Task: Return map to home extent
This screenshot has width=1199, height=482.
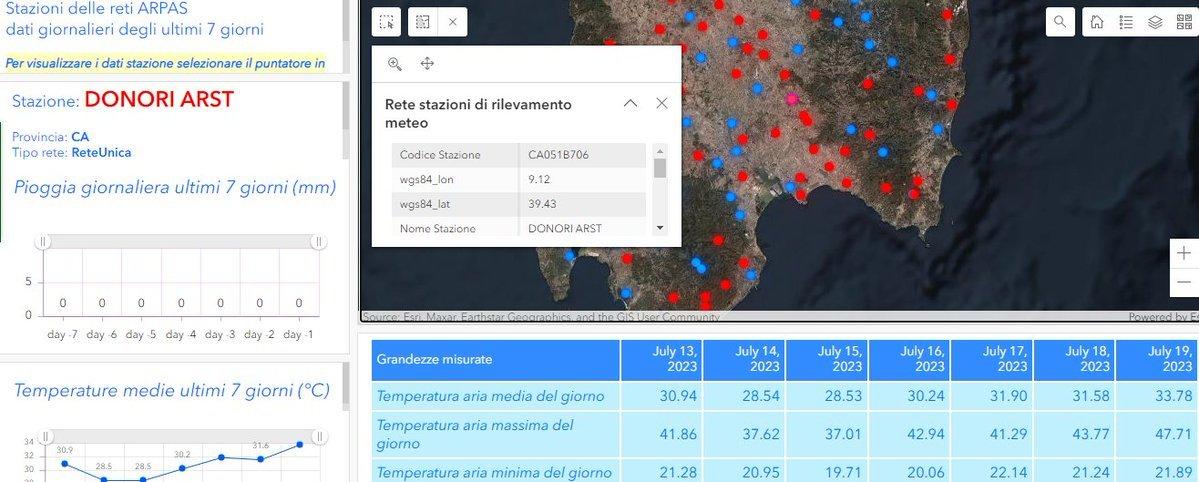Action: (1097, 21)
